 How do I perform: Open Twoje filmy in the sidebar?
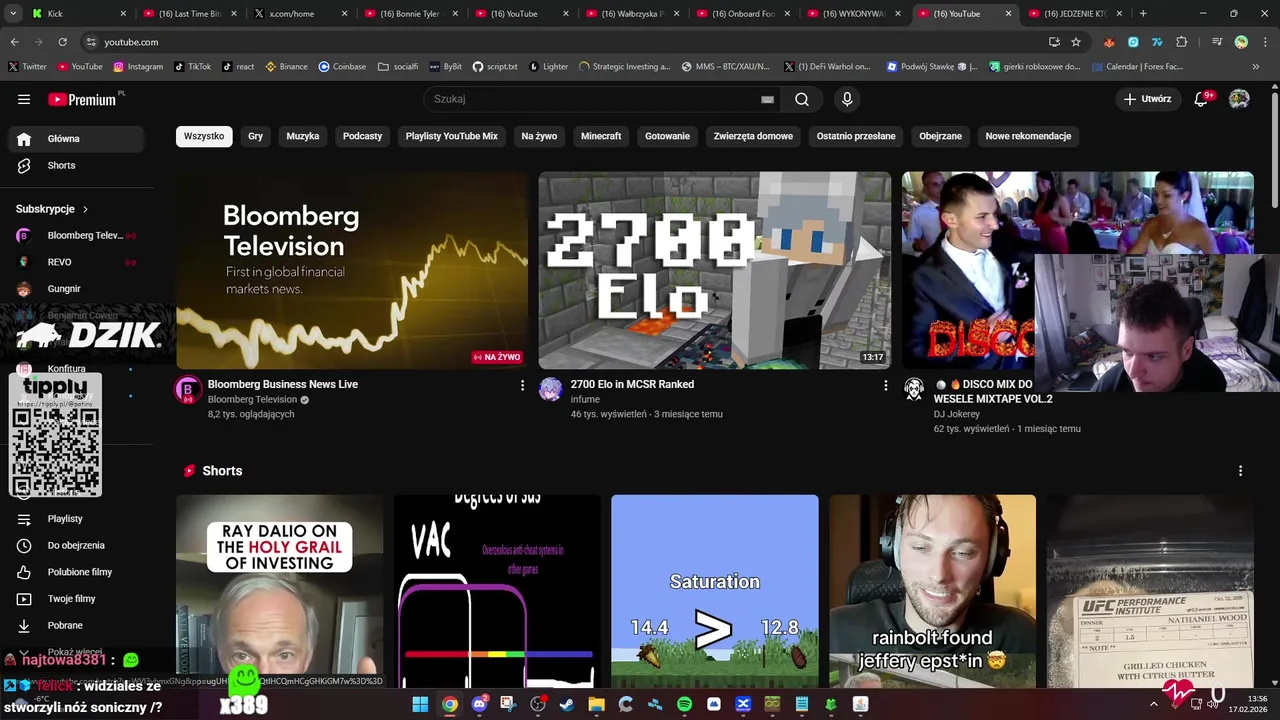click(77, 599)
